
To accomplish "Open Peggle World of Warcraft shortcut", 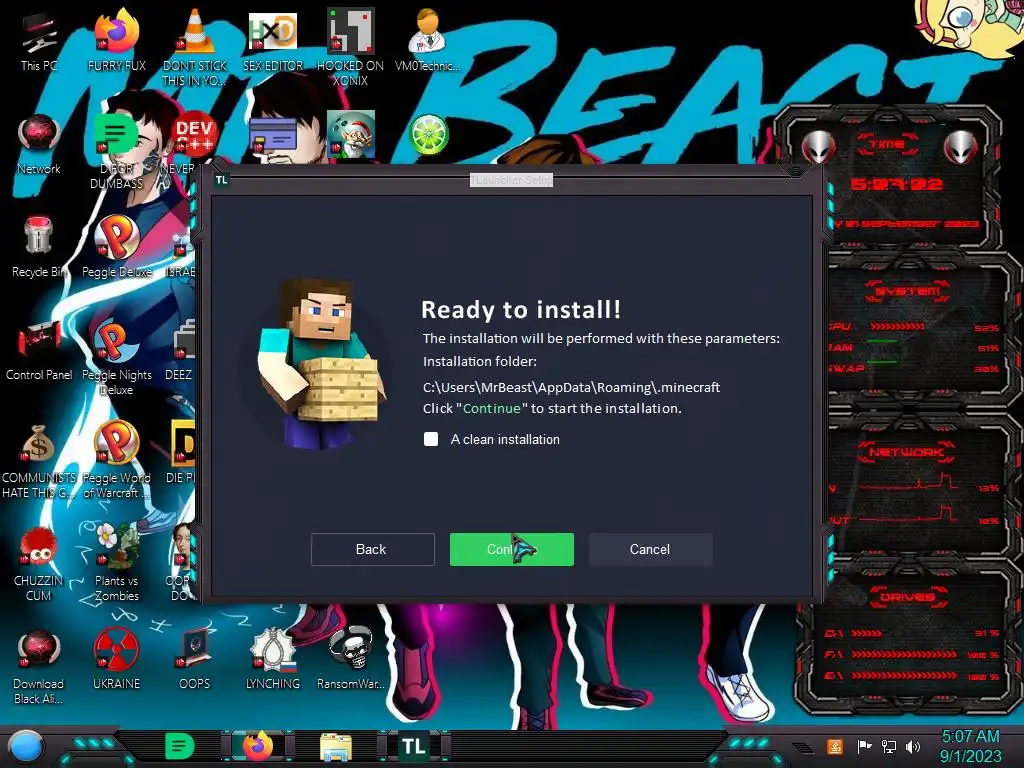I will [116, 459].
